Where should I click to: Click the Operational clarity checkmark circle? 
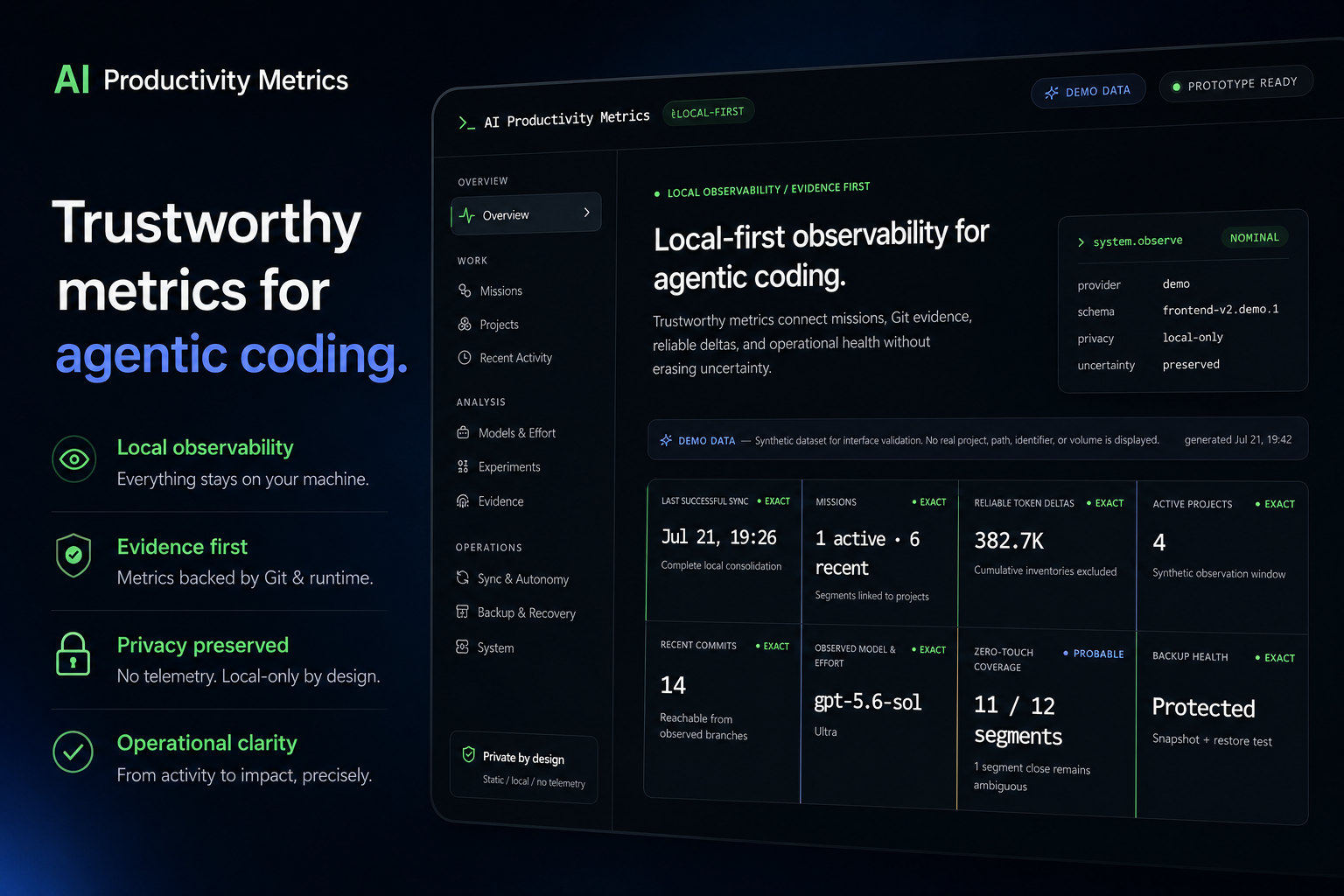[x=73, y=752]
